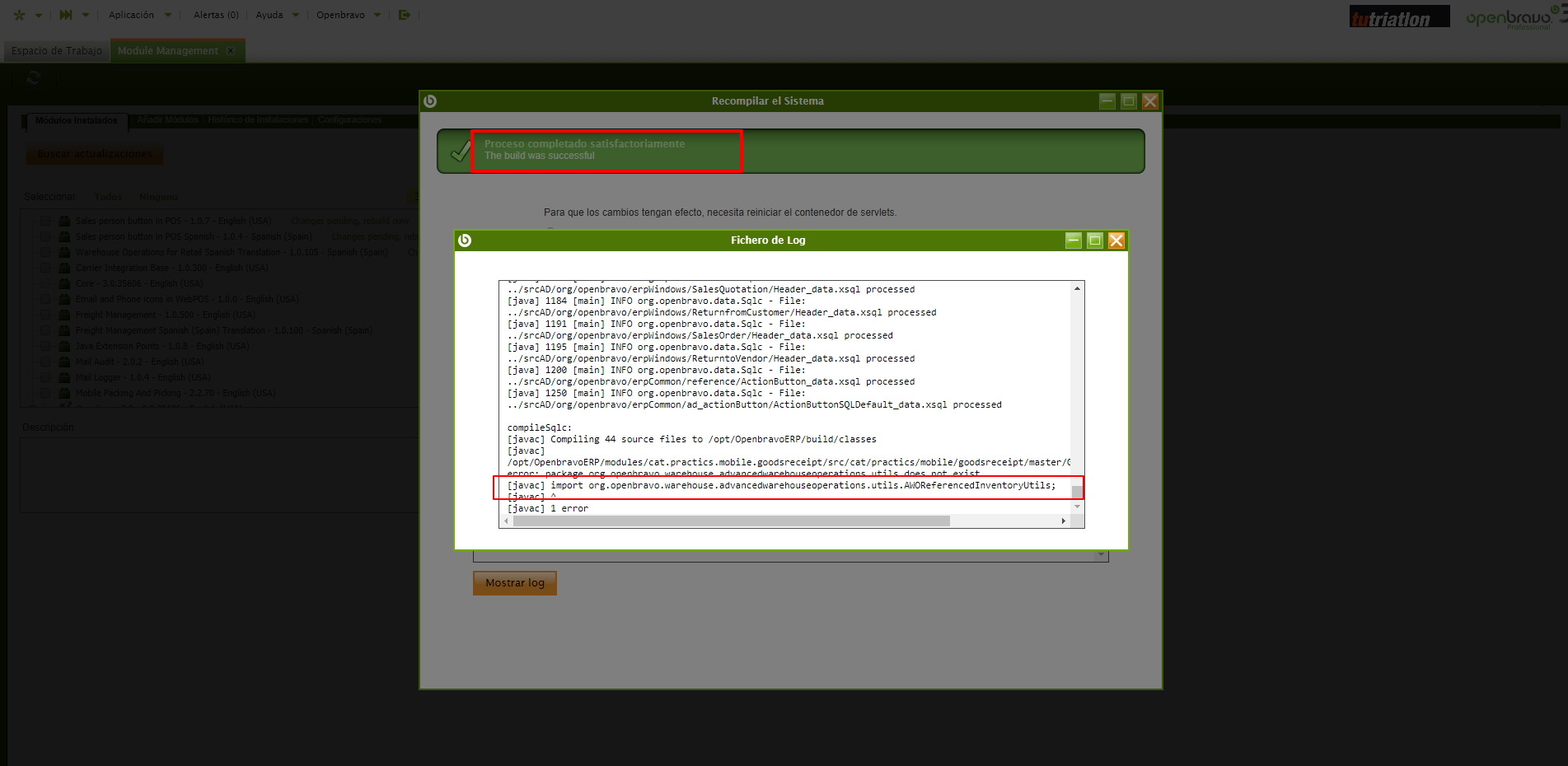Check the Sales person button in POS 1.0.7 checkbox
Viewport: 1568px width, 766px height.
coord(45,221)
